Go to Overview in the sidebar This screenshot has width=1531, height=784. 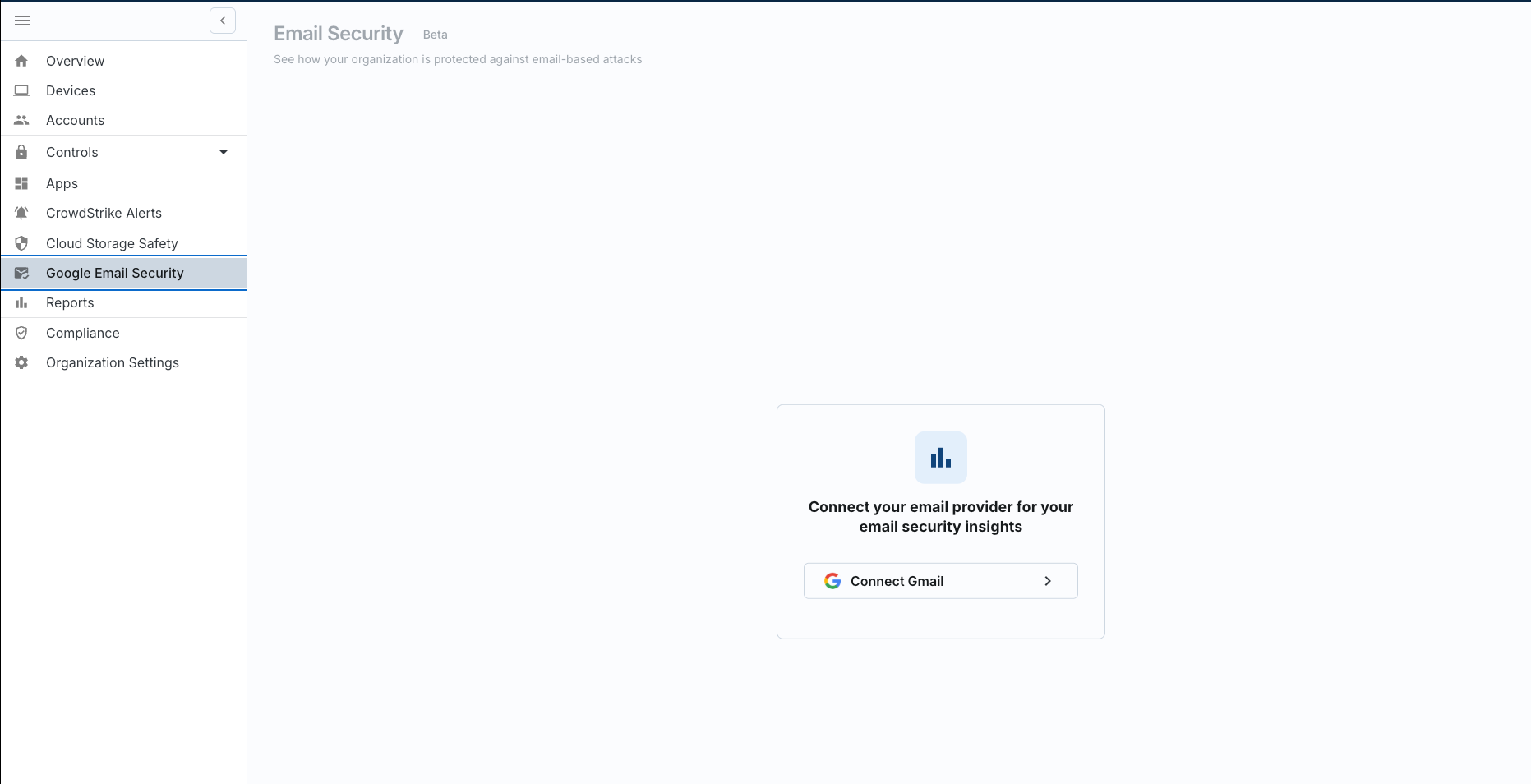(123, 61)
